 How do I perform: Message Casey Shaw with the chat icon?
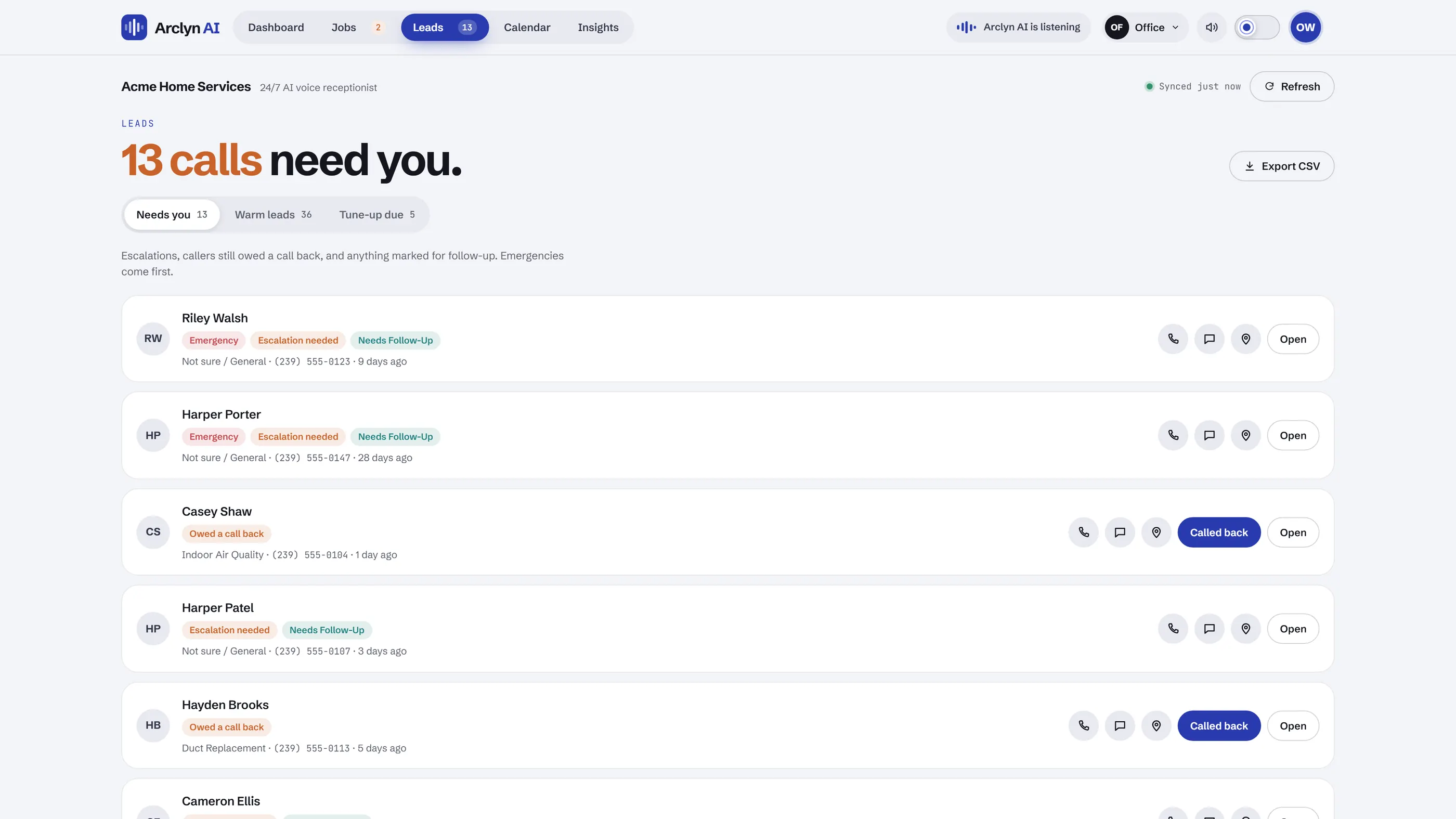(1120, 532)
